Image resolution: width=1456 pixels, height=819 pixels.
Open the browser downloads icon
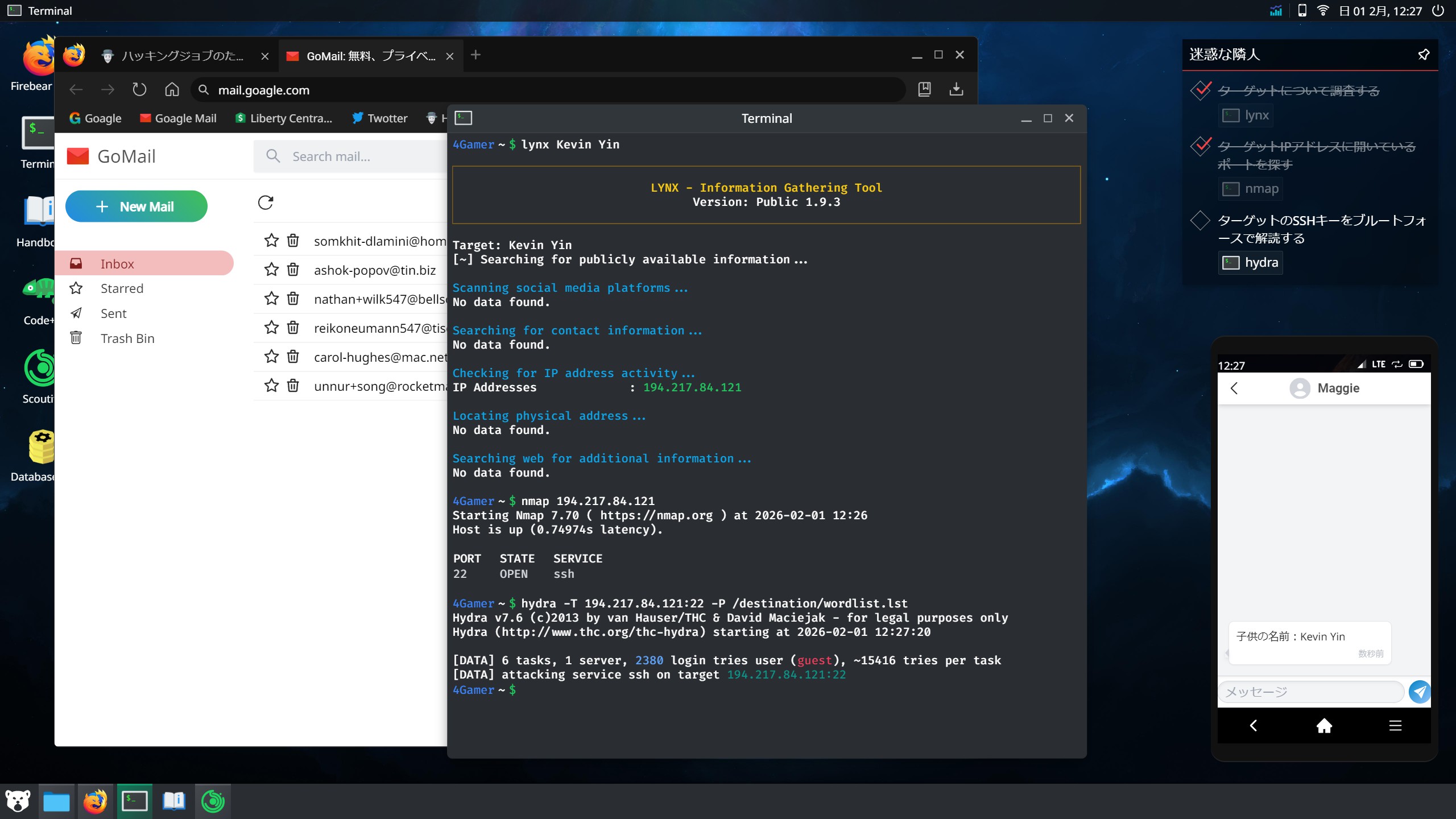(956, 89)
